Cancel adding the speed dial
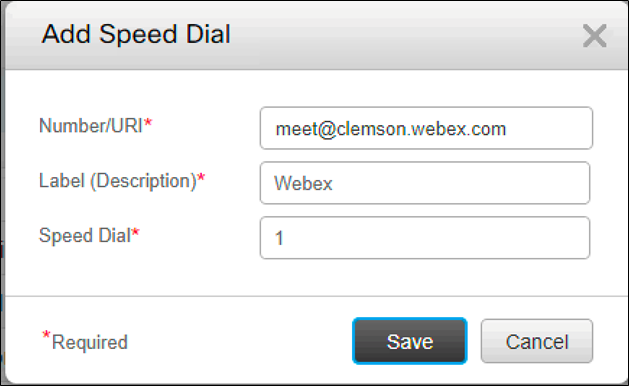 click(x=537, y=341)
